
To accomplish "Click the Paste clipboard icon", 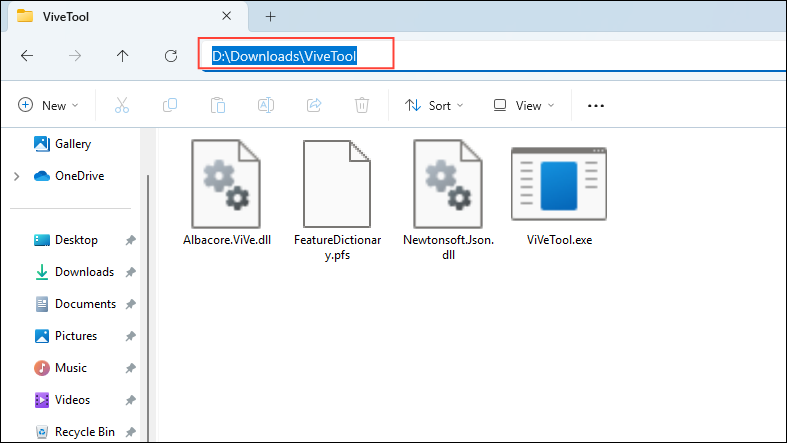I will (x=218, y=105).
